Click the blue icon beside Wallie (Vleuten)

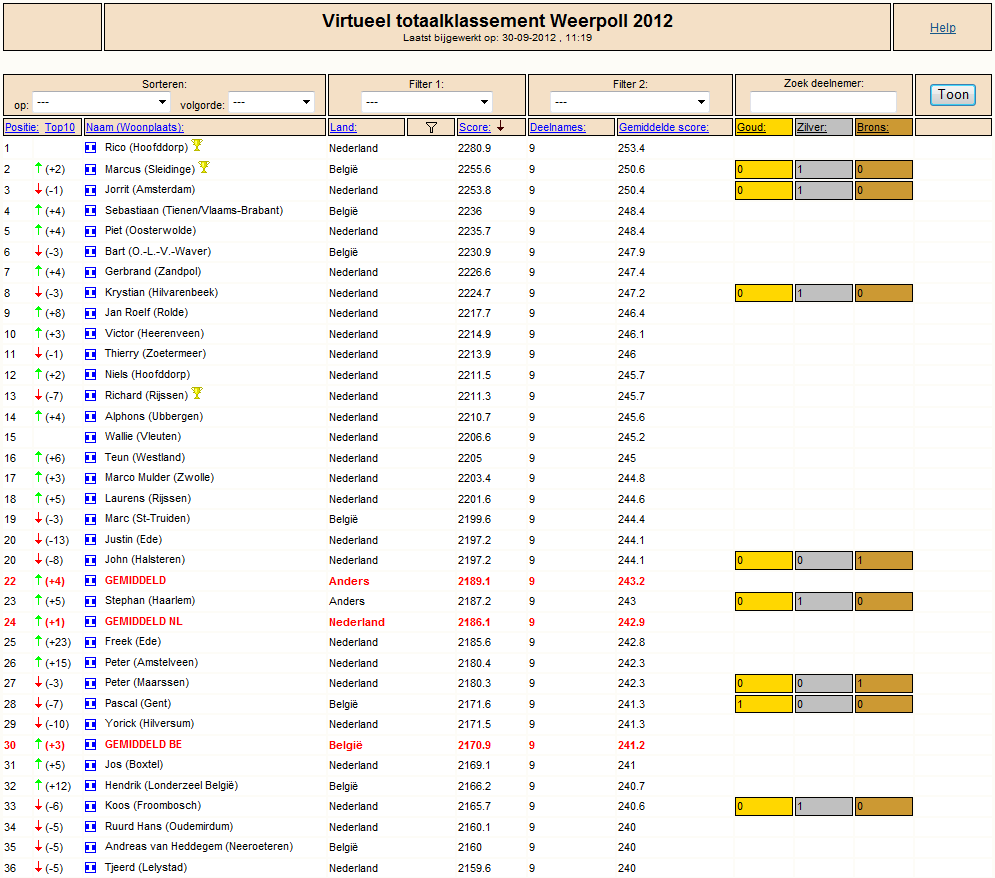pyautogui.click(x=91, y=437)
